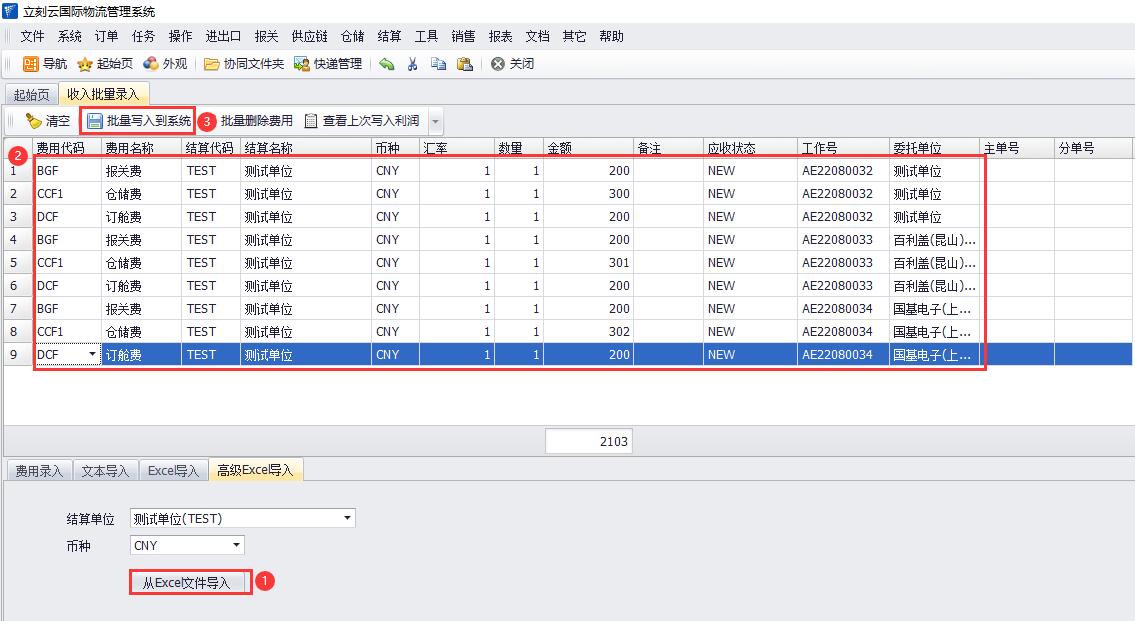Screen dimensions: 1135x621
Task: Click the copy icon in toolbar
Action: tap(438, 64)
